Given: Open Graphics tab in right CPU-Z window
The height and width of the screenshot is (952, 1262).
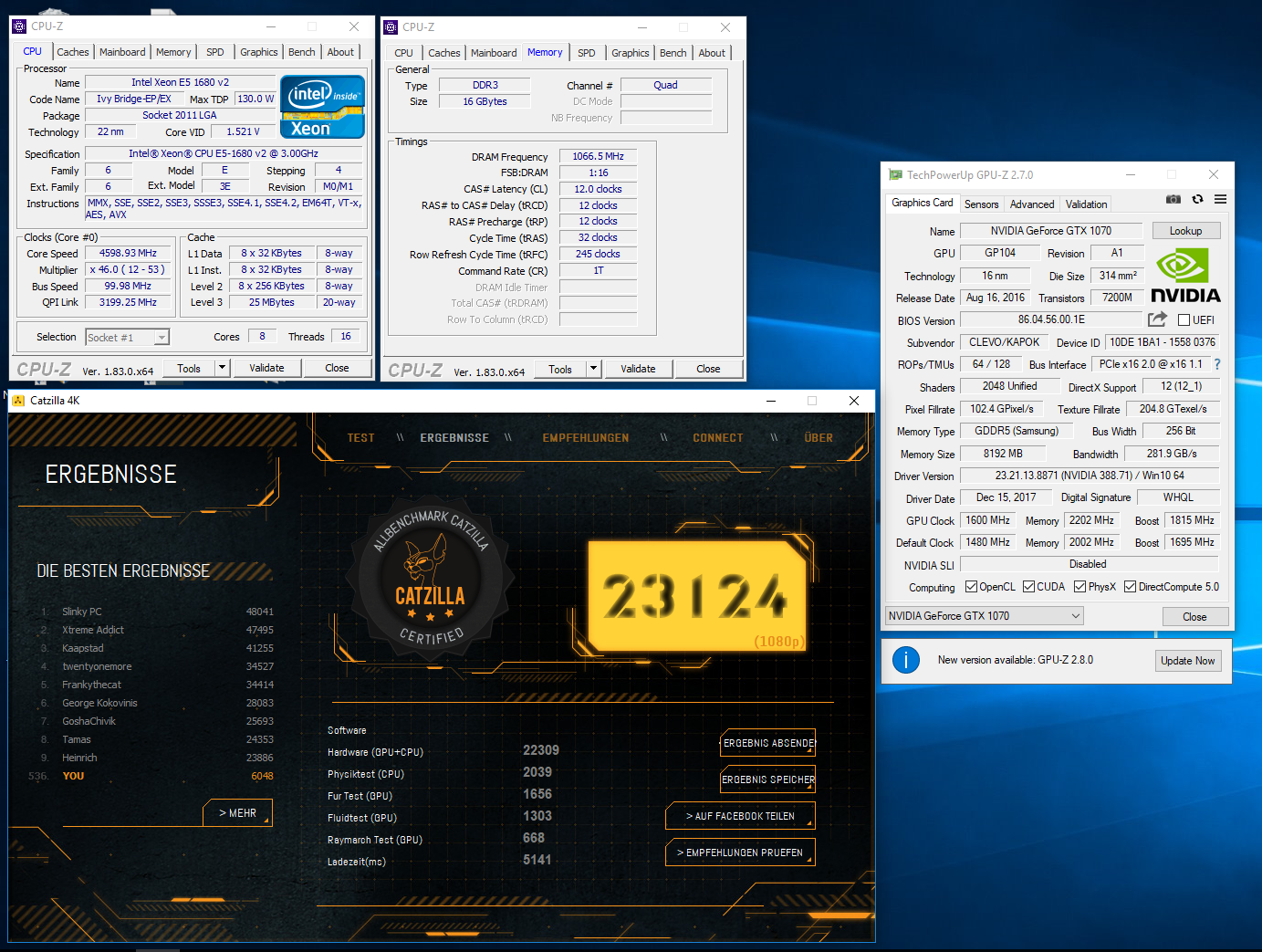Looking at the screenshot, I should coord(630,53).
